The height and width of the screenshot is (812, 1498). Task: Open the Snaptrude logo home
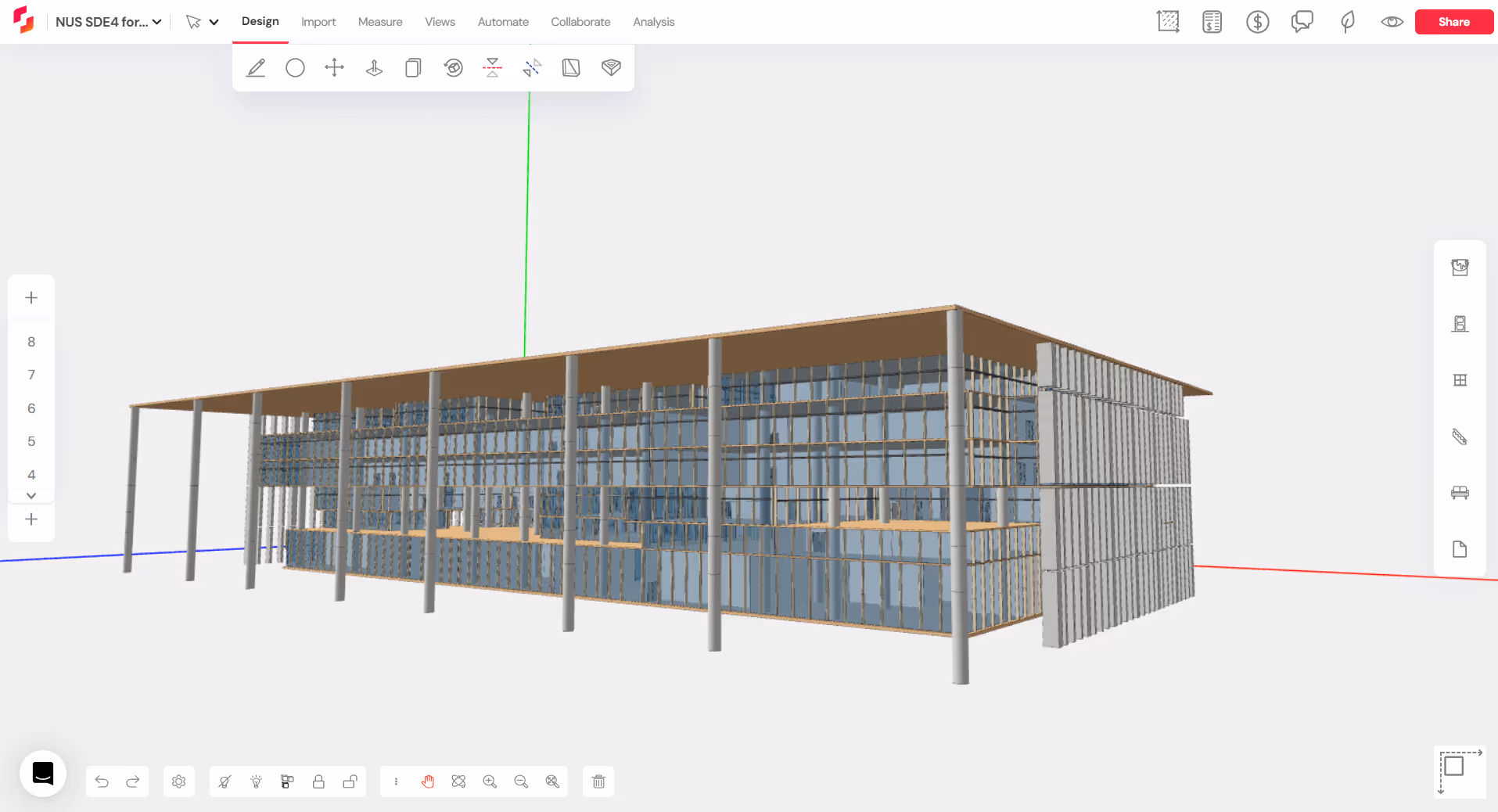[24, 20]
